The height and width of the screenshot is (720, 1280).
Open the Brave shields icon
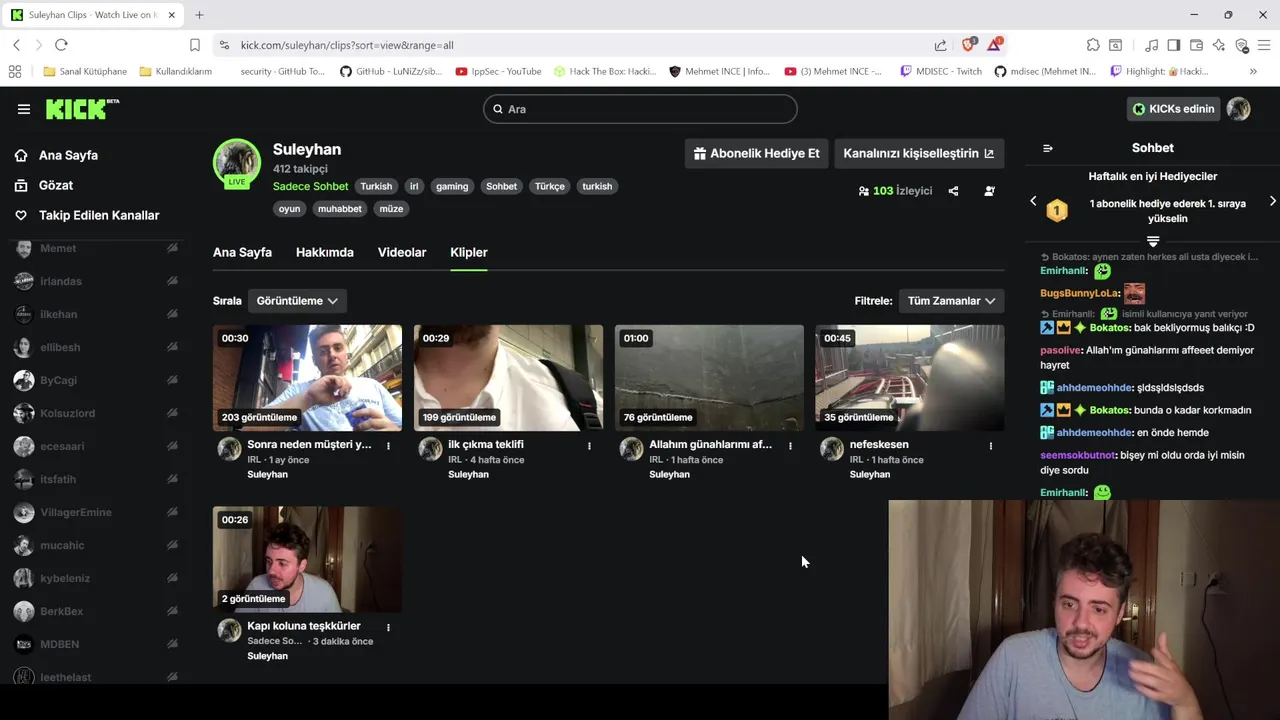click(968, 45)
